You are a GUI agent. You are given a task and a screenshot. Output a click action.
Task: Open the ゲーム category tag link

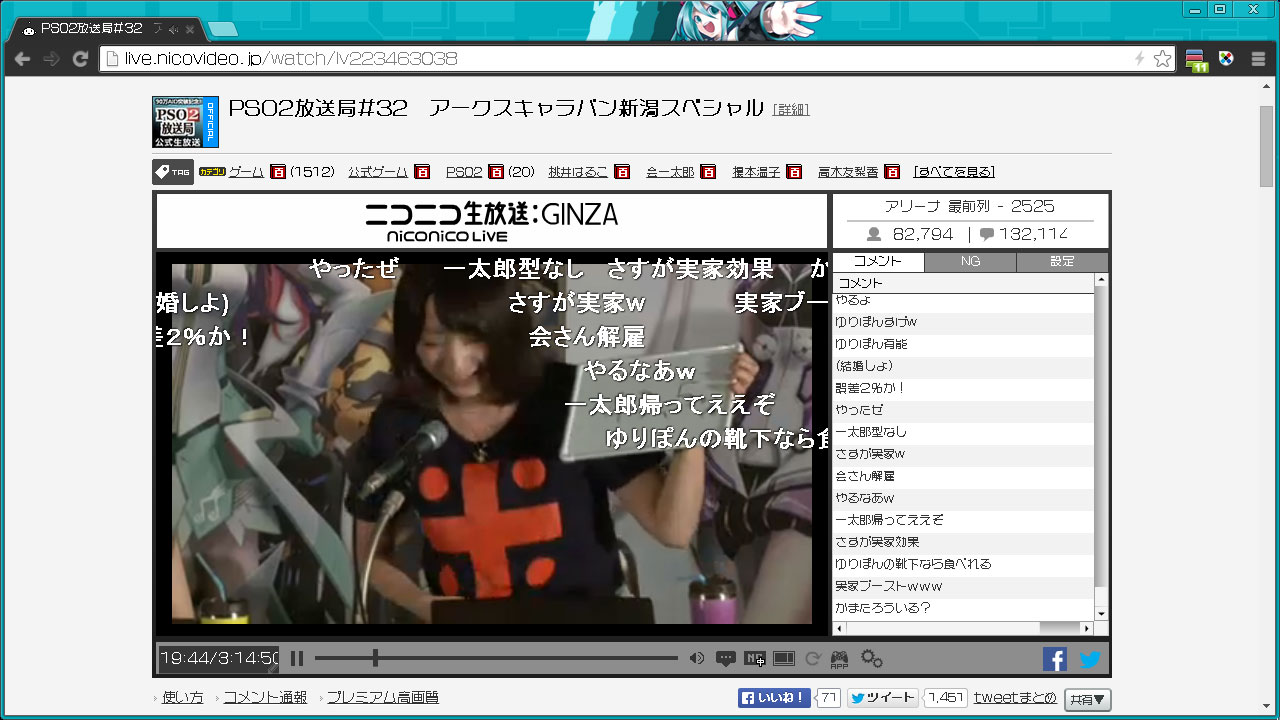(246, 172)
